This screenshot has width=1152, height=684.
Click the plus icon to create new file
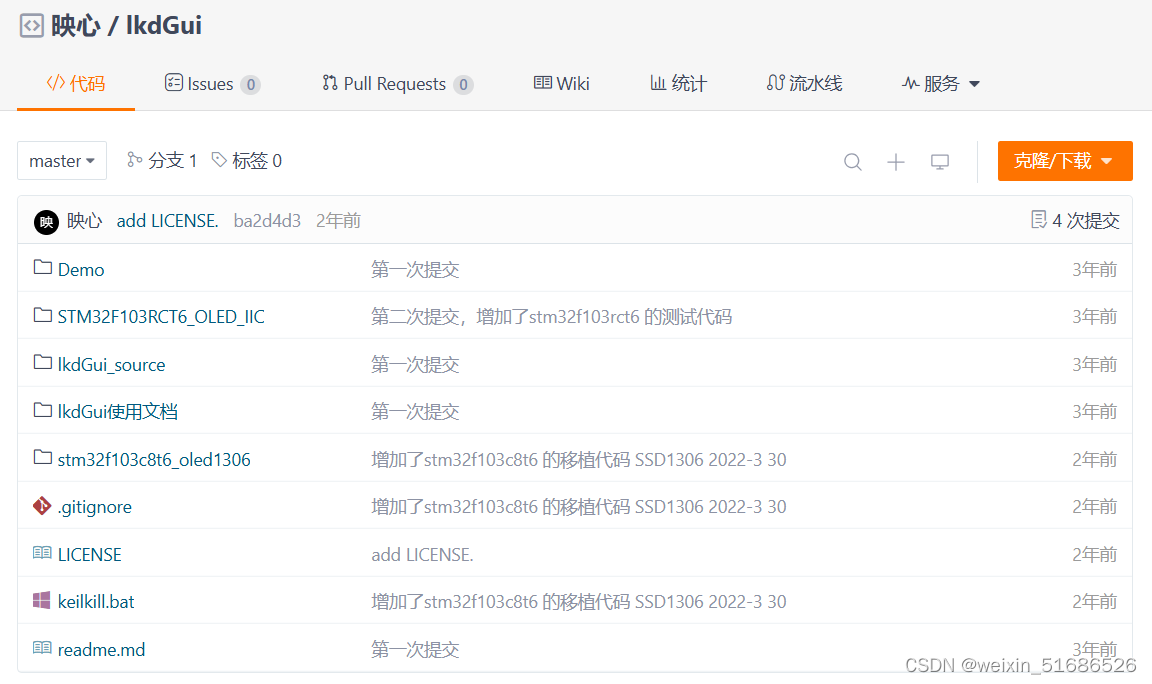click(896, 161)
